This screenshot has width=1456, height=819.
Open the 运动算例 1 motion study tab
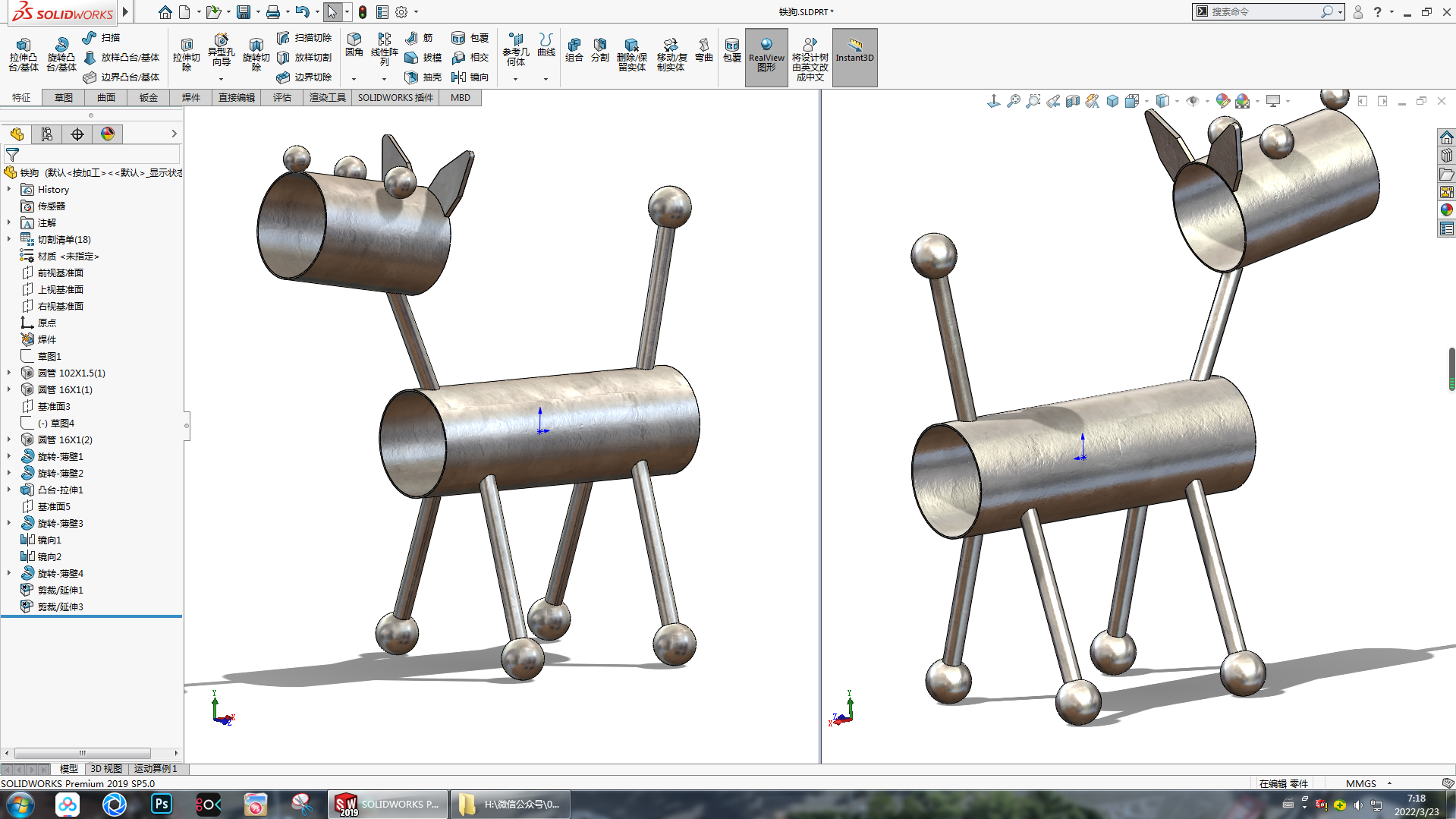click(x=156, y=769)
